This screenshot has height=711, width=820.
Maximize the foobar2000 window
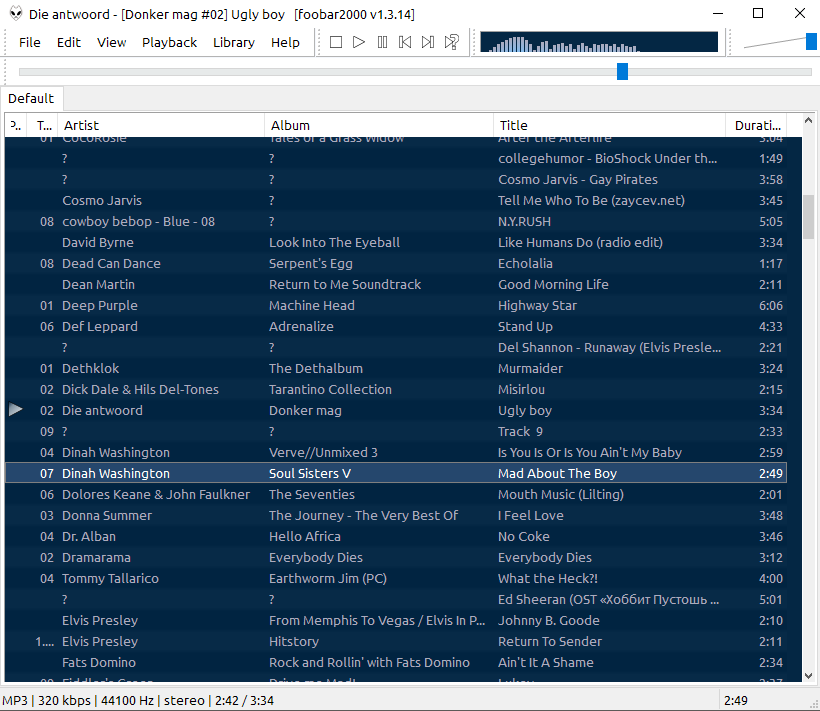(x=758, y=14)
